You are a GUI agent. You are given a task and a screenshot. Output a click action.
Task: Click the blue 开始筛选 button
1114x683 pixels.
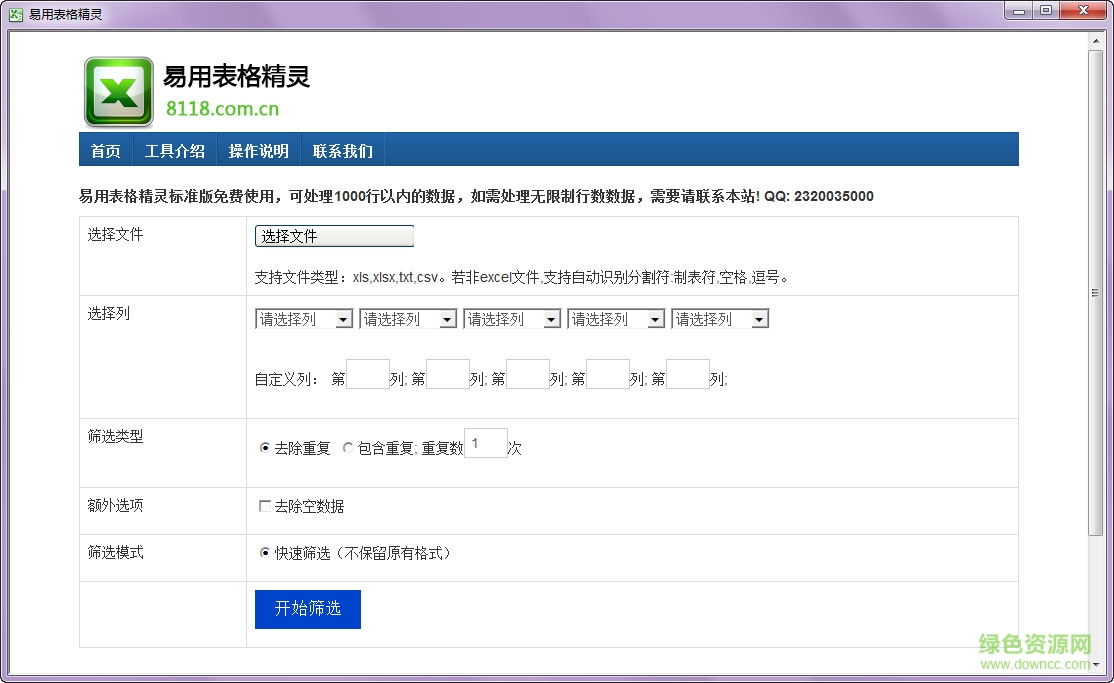307,609
